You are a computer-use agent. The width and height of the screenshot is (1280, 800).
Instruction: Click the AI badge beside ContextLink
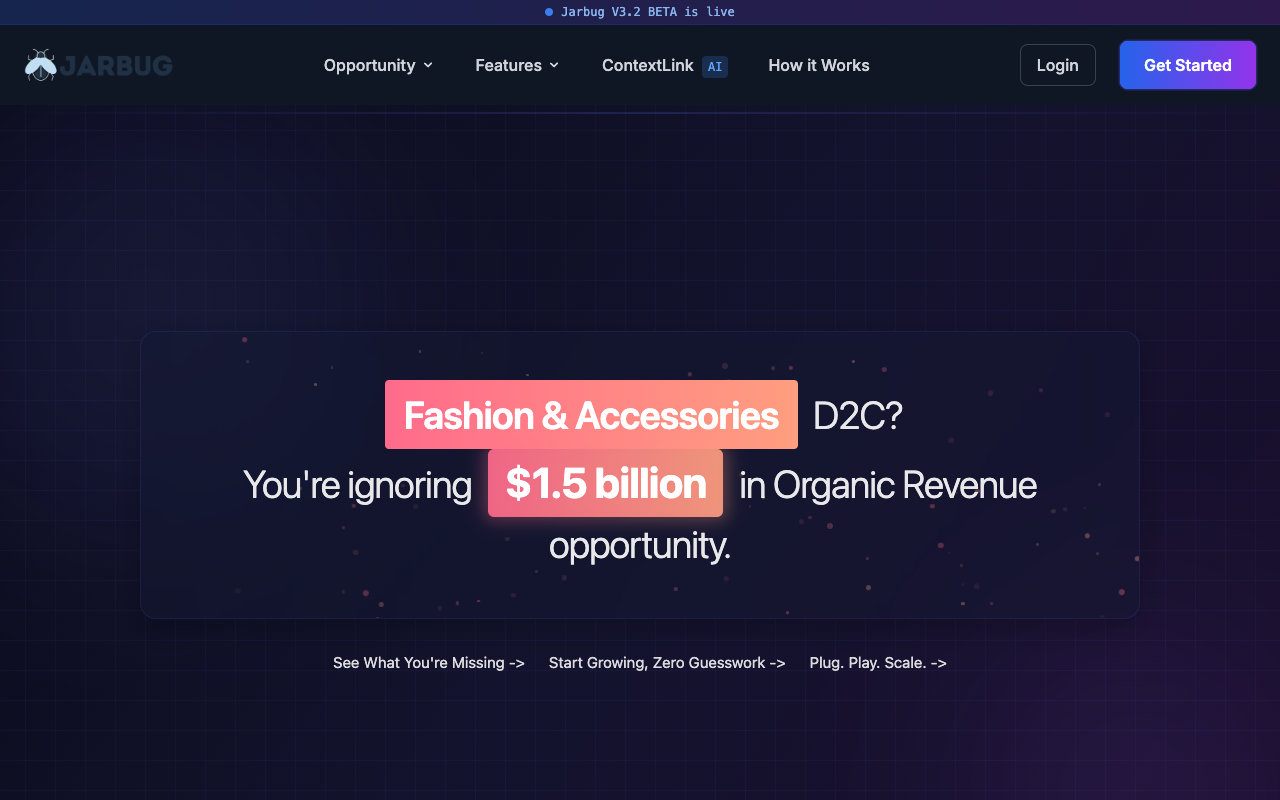(715, 66)
